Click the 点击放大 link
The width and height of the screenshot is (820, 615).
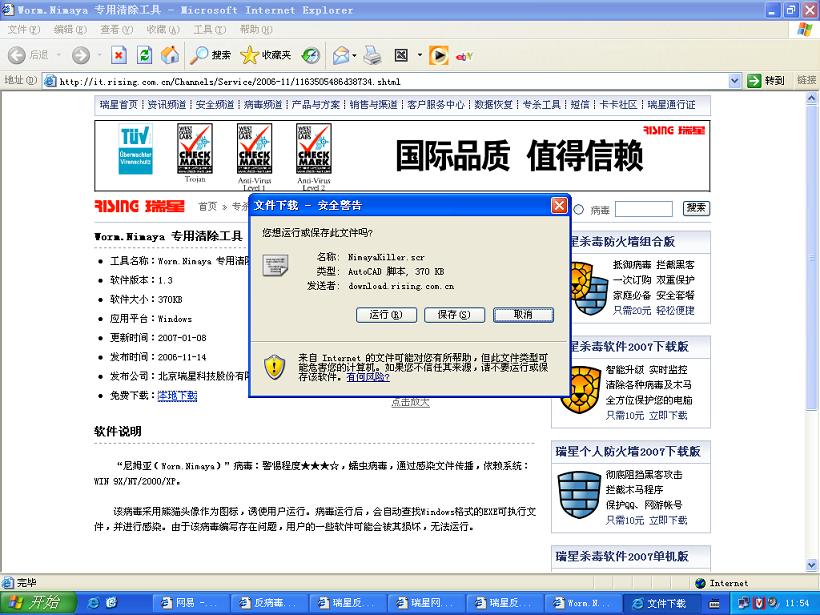(411, 402)
